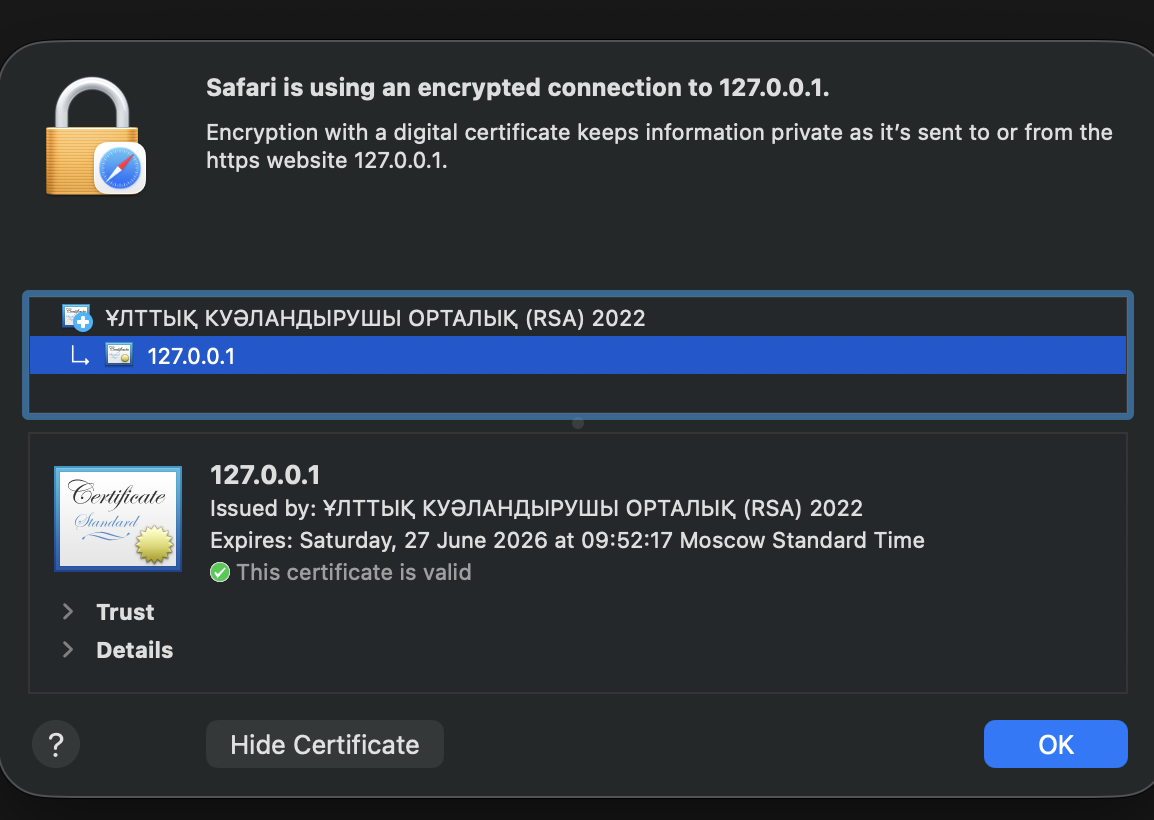Click the small 127.0.0.1 certificate icon in the chain
The image size is (1154, 820).
[119, 355]
